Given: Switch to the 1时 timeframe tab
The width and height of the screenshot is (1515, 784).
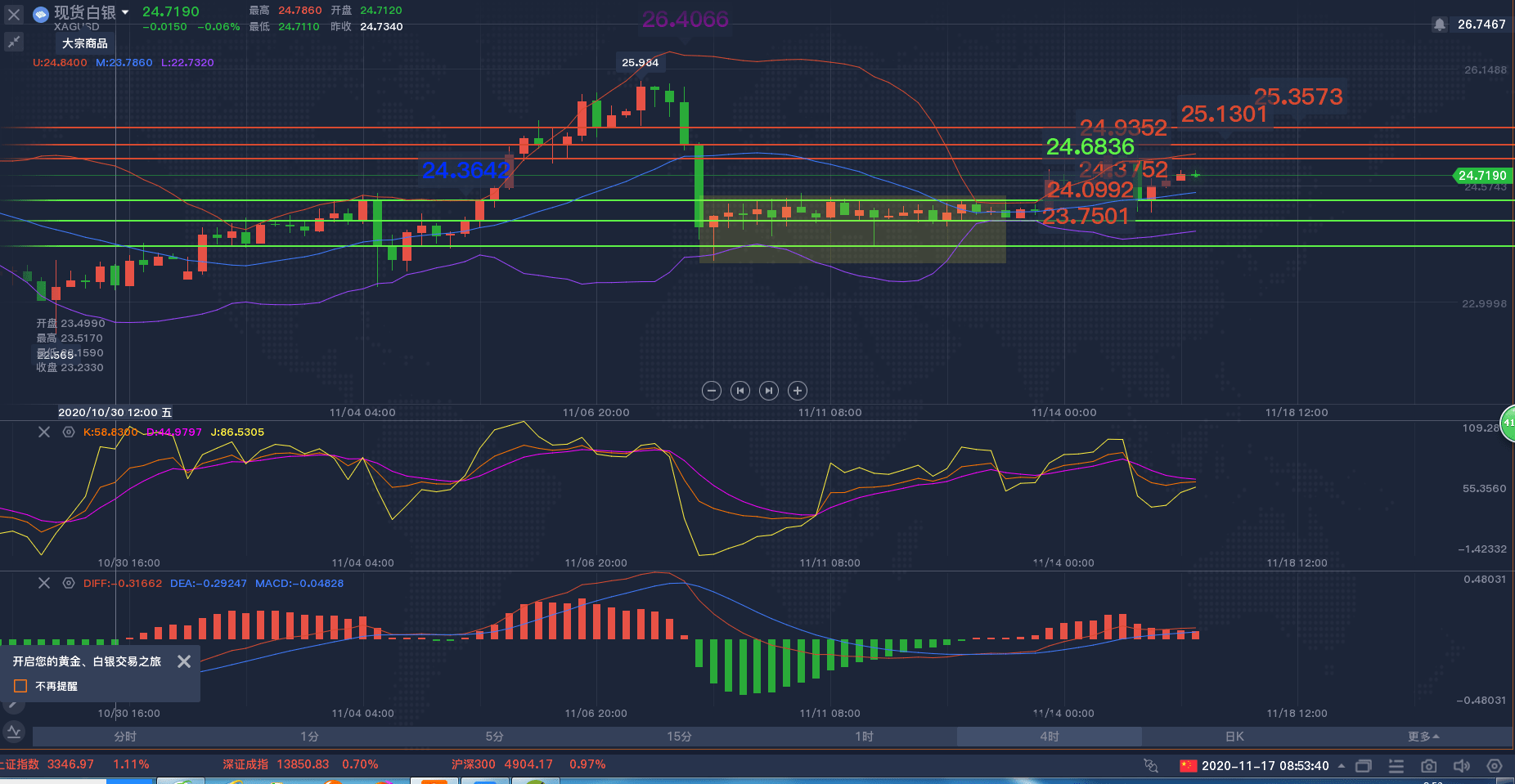Looking at the screenshot, I should pyautogui.click(x=865, y=737).
